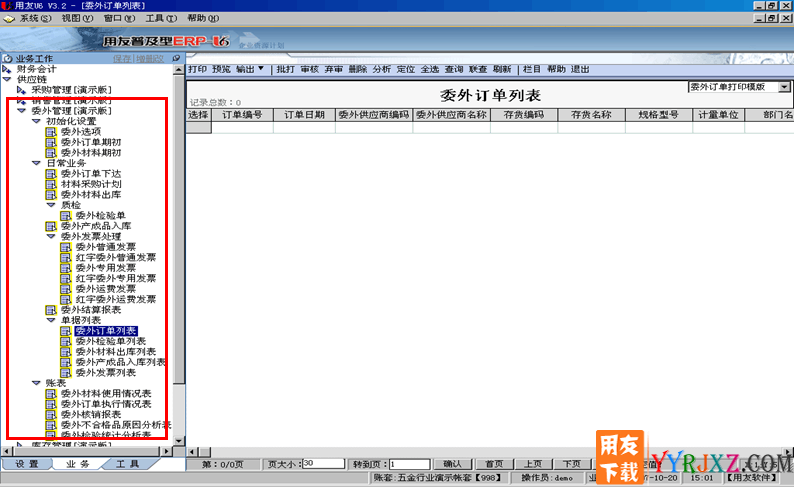Image resolution: width=794 pixels, height=487 pixels.
Task: Open the 工具(T) menu
Action: pos(161,18)
